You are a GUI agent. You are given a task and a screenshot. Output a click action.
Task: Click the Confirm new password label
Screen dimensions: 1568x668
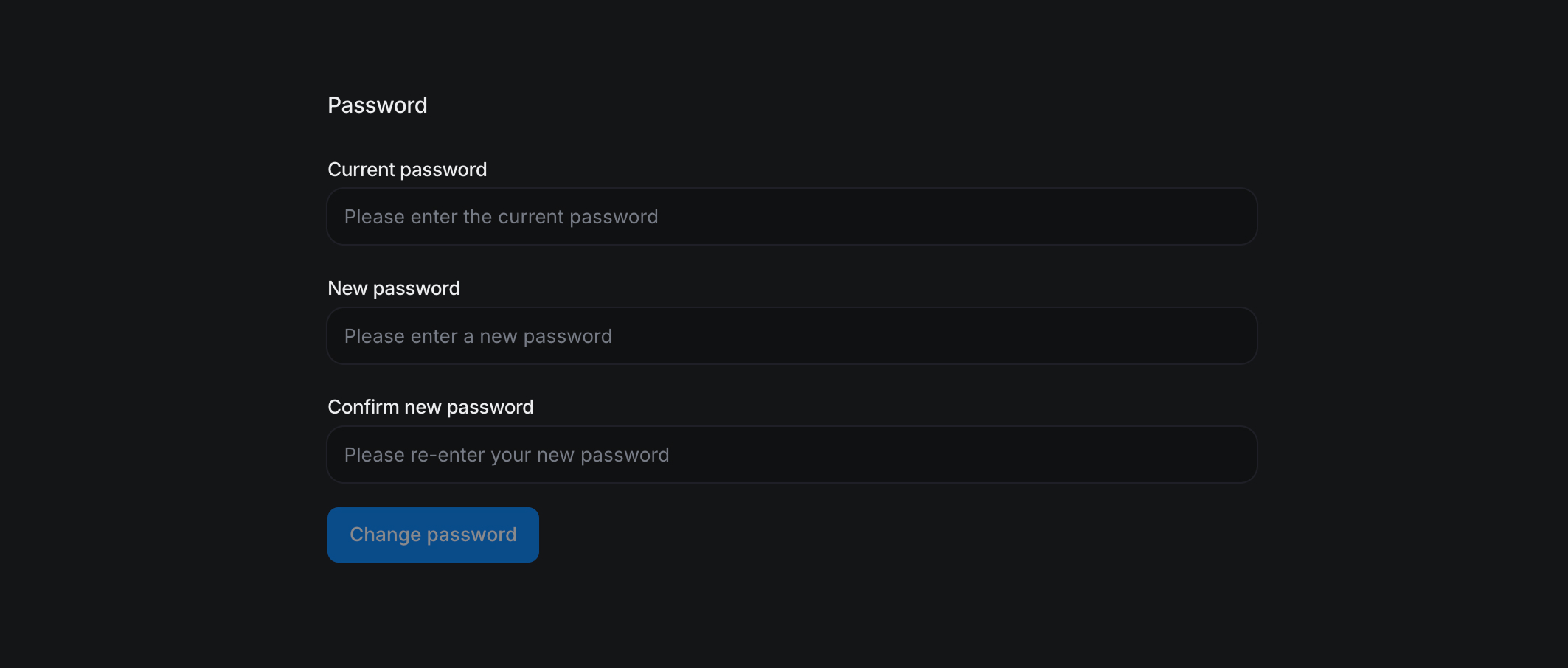pos(431,407)
